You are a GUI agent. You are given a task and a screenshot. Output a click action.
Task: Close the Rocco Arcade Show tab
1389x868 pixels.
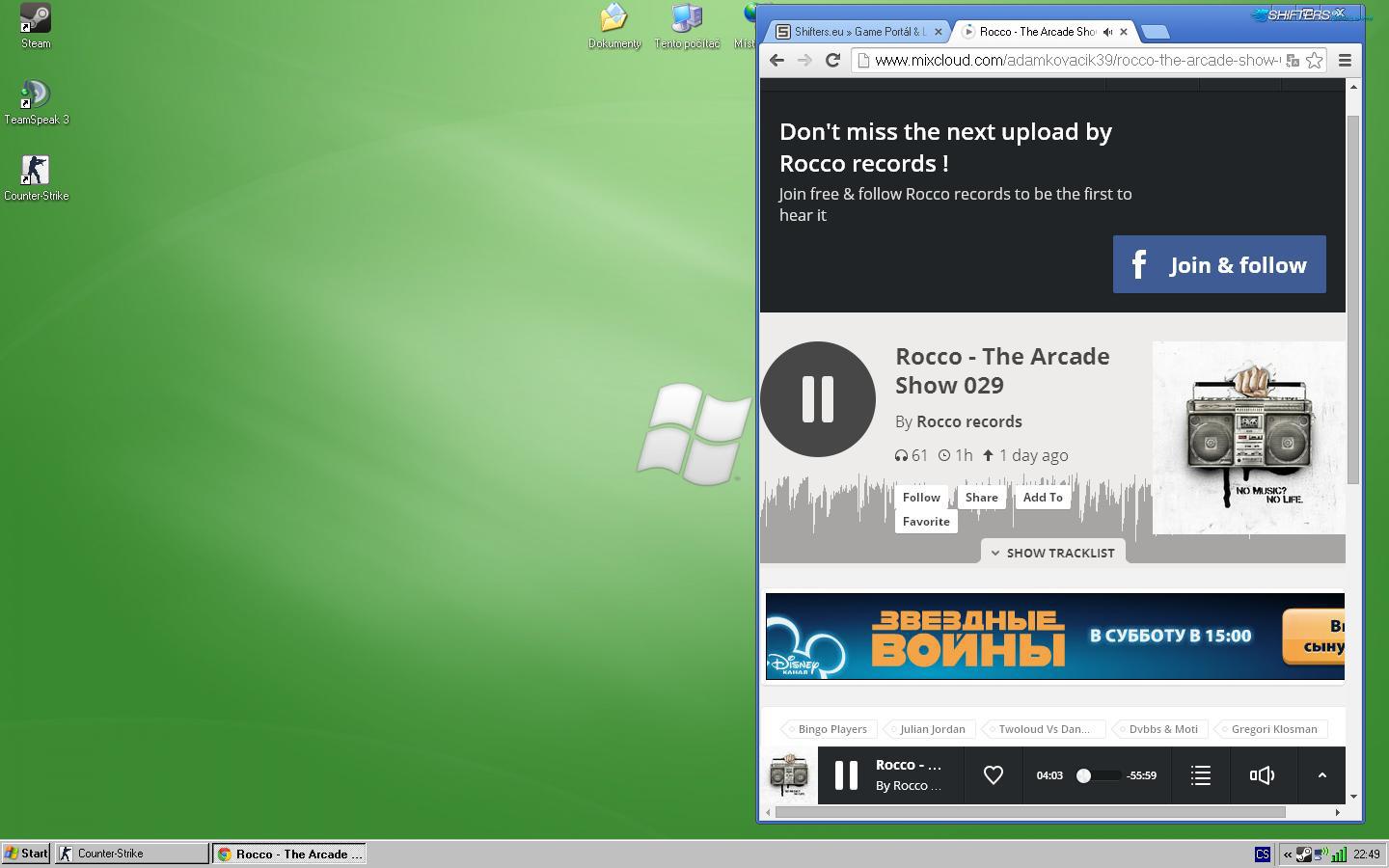click(x=1123, y=32)
